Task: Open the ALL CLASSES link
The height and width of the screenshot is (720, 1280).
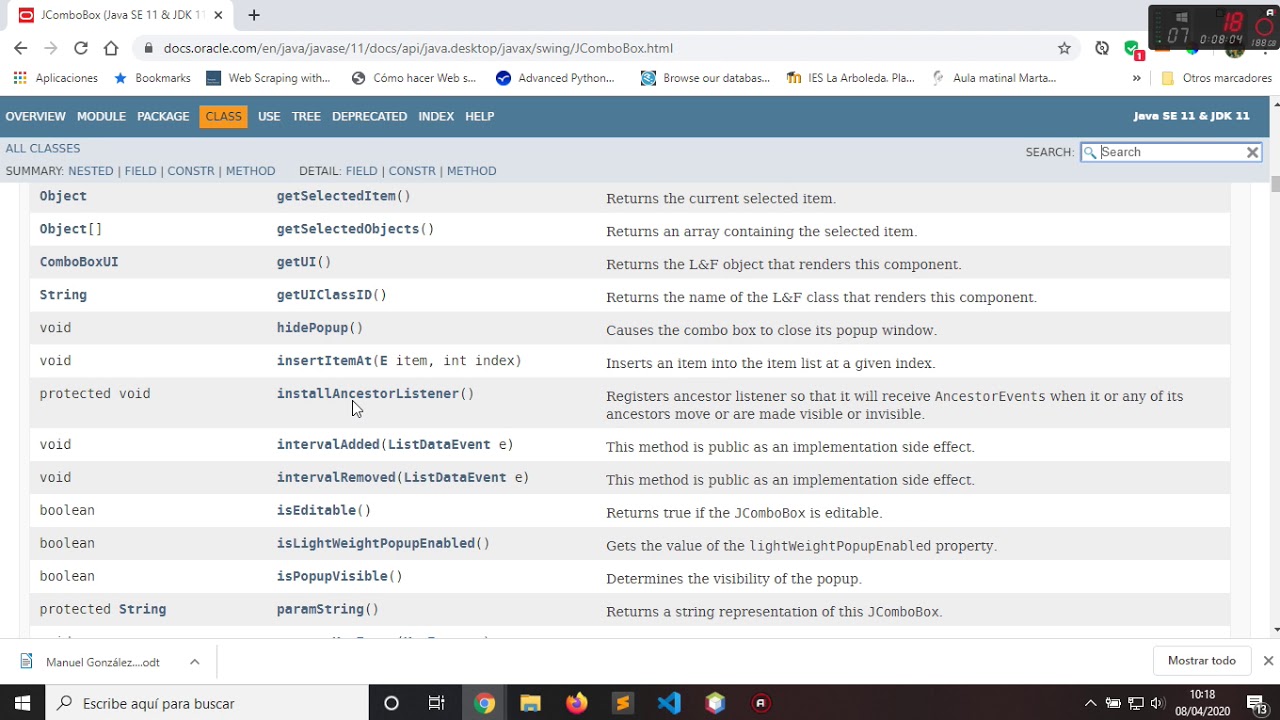Action: pyautogui.click(x=43, y=148)
